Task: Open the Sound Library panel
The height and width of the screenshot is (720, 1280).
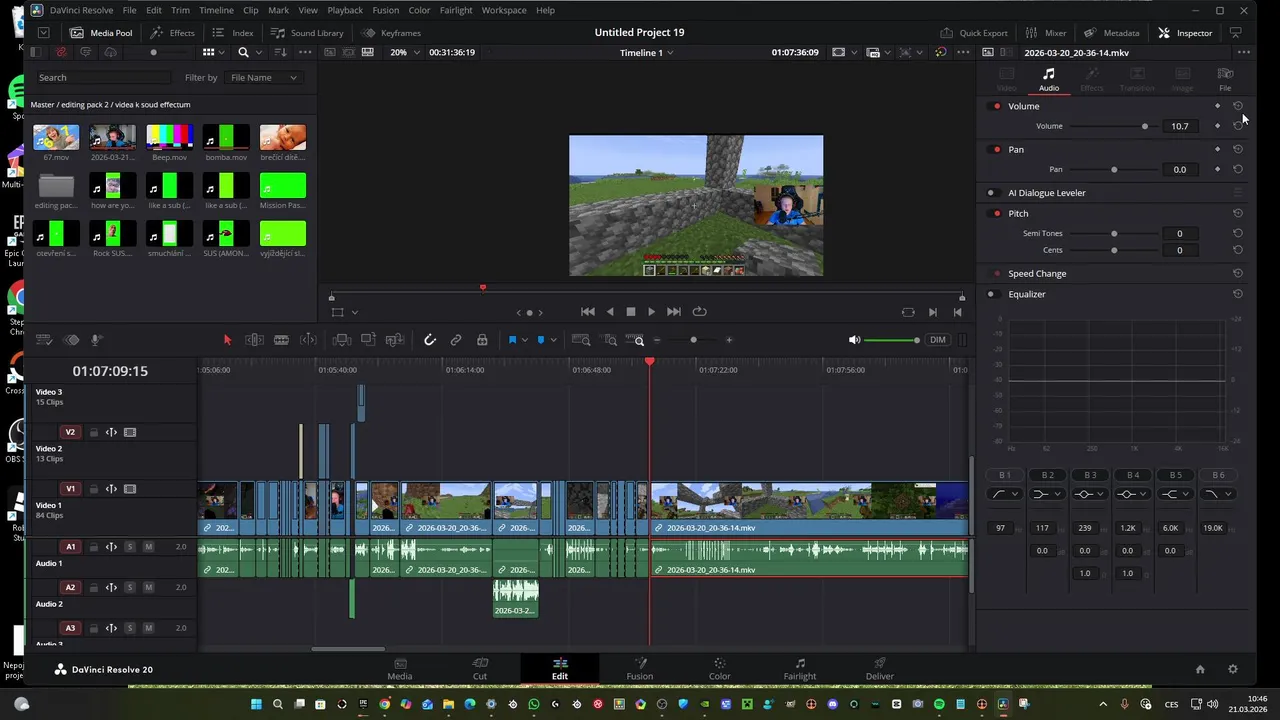Action: pos(307,33)
